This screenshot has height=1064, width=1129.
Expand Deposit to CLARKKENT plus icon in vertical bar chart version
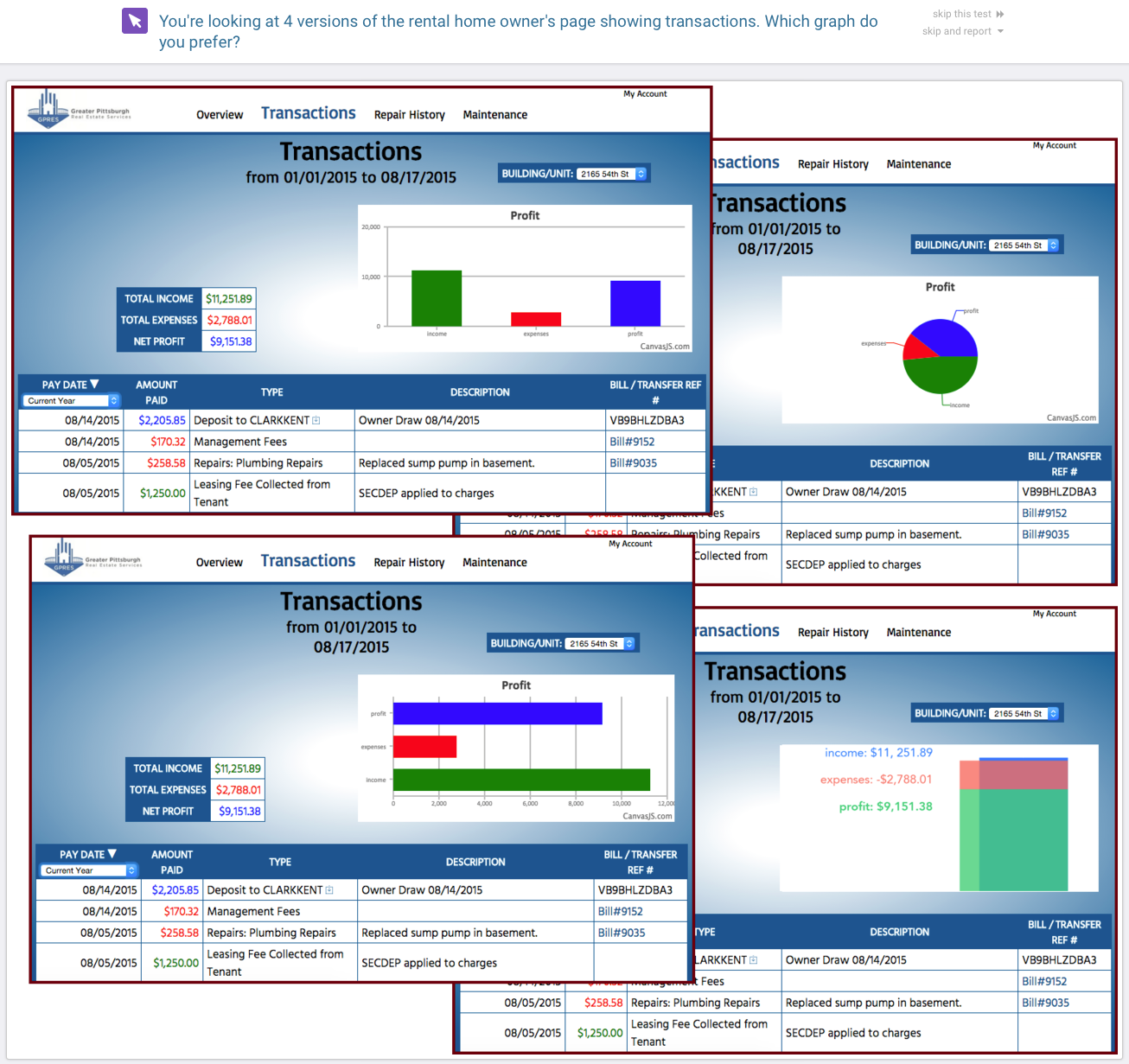pyautogui.click(x=316, y=421)
